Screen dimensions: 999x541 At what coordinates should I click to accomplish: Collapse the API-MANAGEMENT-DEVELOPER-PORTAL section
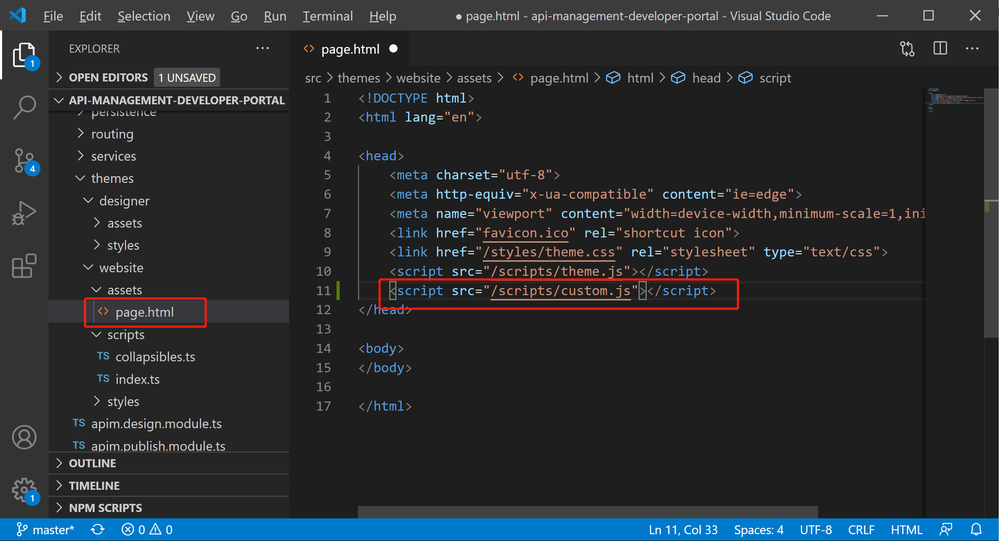(x=169, y=100)
